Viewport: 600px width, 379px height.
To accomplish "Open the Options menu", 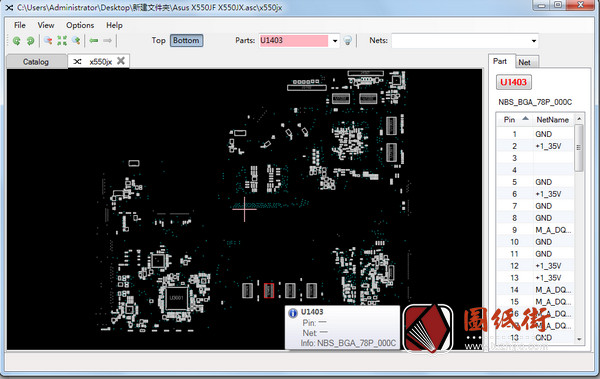I will [80, 25].
